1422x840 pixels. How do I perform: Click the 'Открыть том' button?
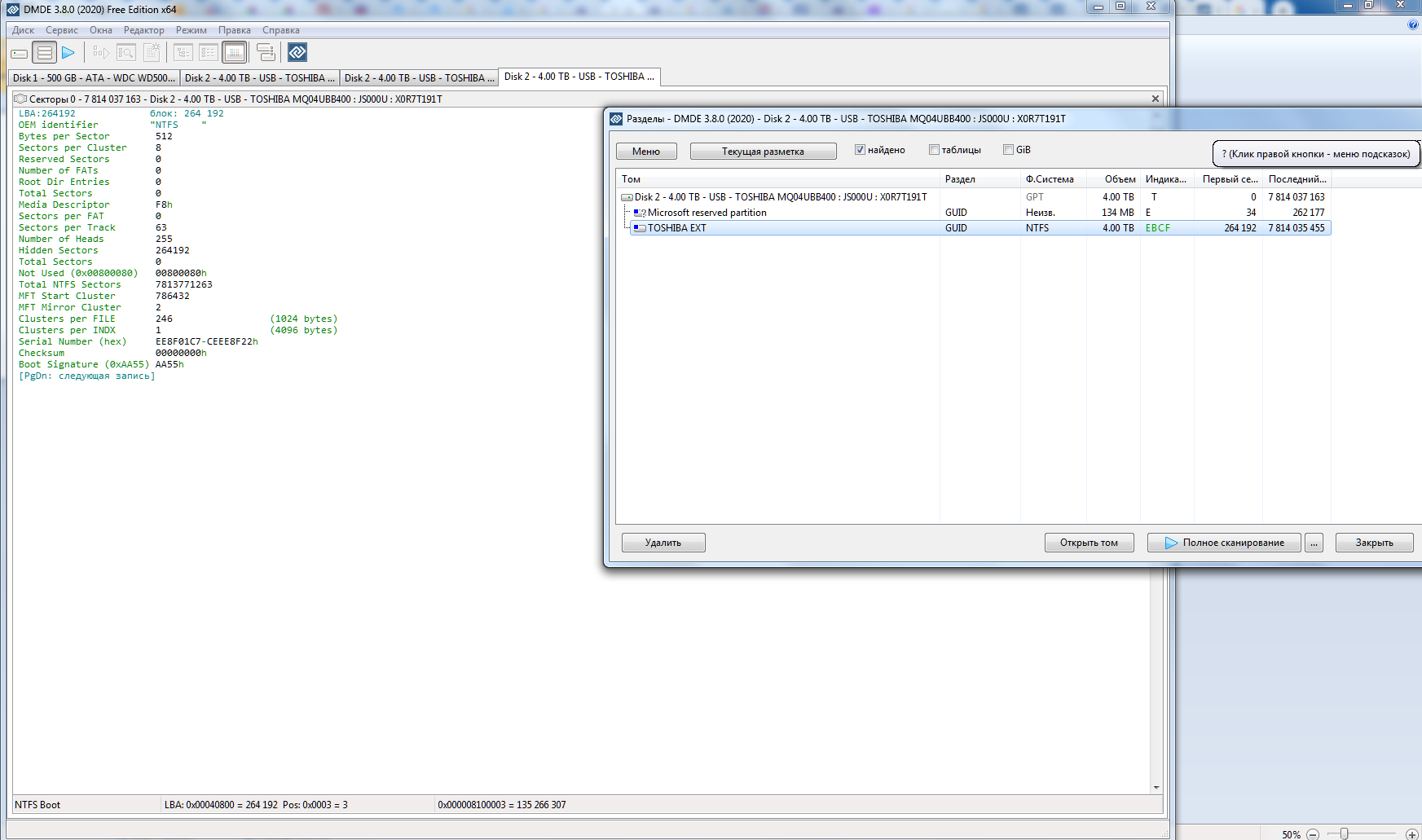click(x=1089, y=543)
